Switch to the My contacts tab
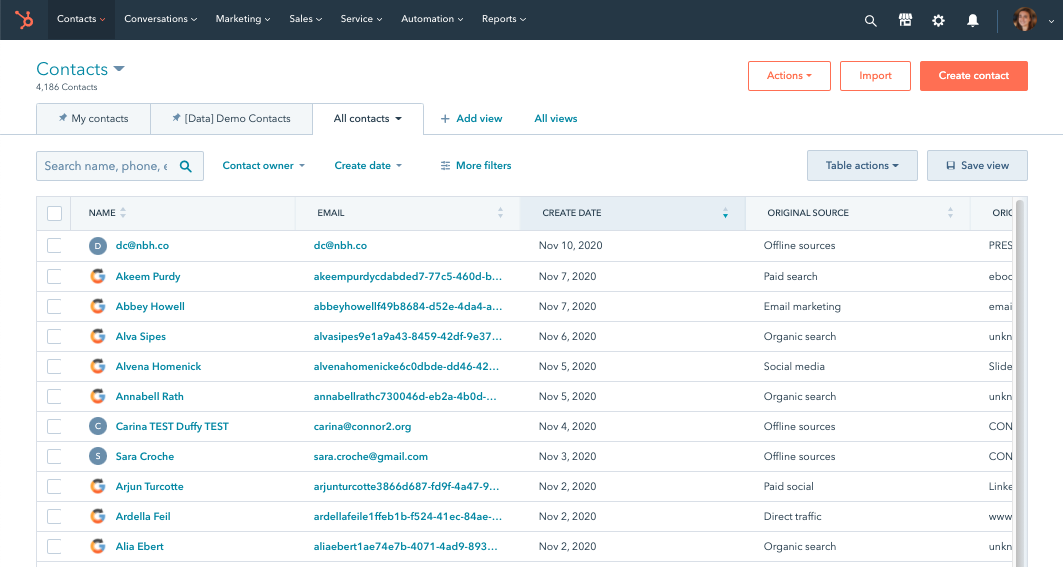This screenshot has height=567, width=1063. 93,118
